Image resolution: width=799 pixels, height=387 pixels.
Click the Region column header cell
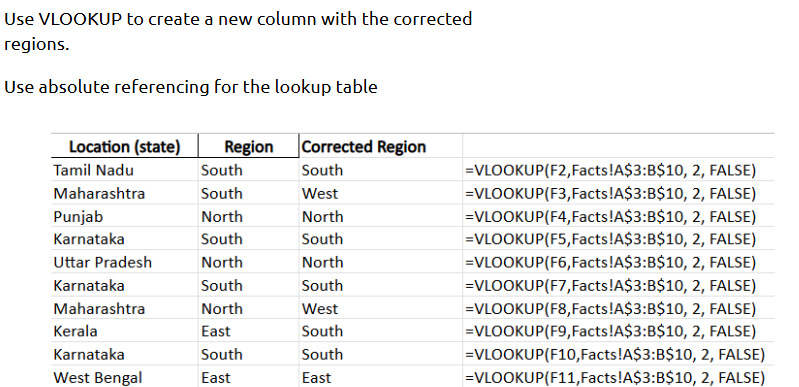pyautogui.click(x=249, y=146)
